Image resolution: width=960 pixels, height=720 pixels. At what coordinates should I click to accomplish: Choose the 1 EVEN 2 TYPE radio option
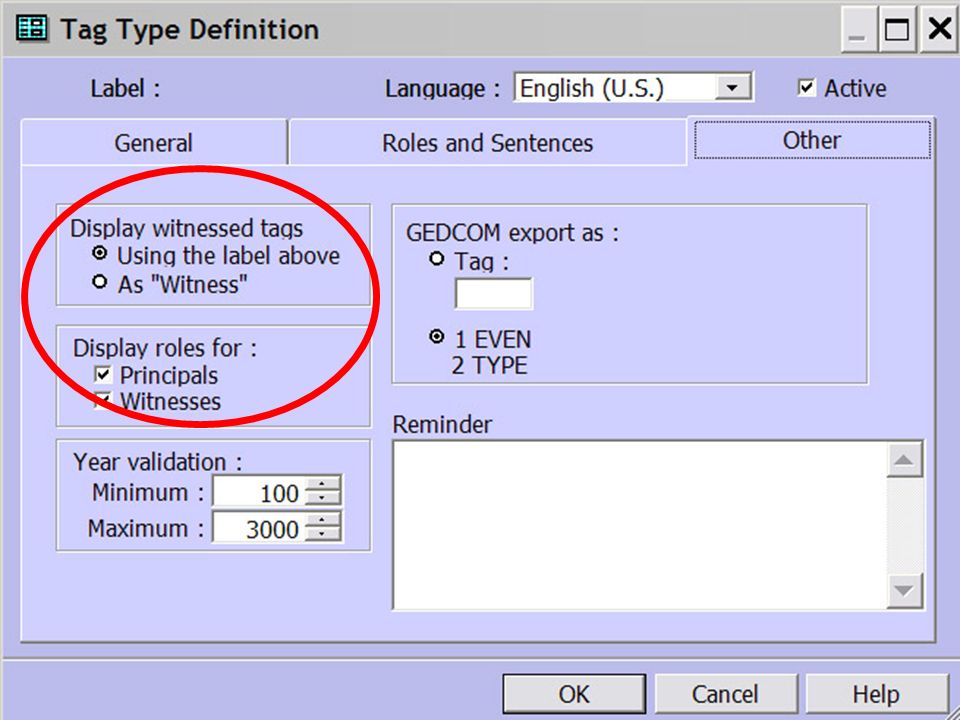(x=437, y=336)
